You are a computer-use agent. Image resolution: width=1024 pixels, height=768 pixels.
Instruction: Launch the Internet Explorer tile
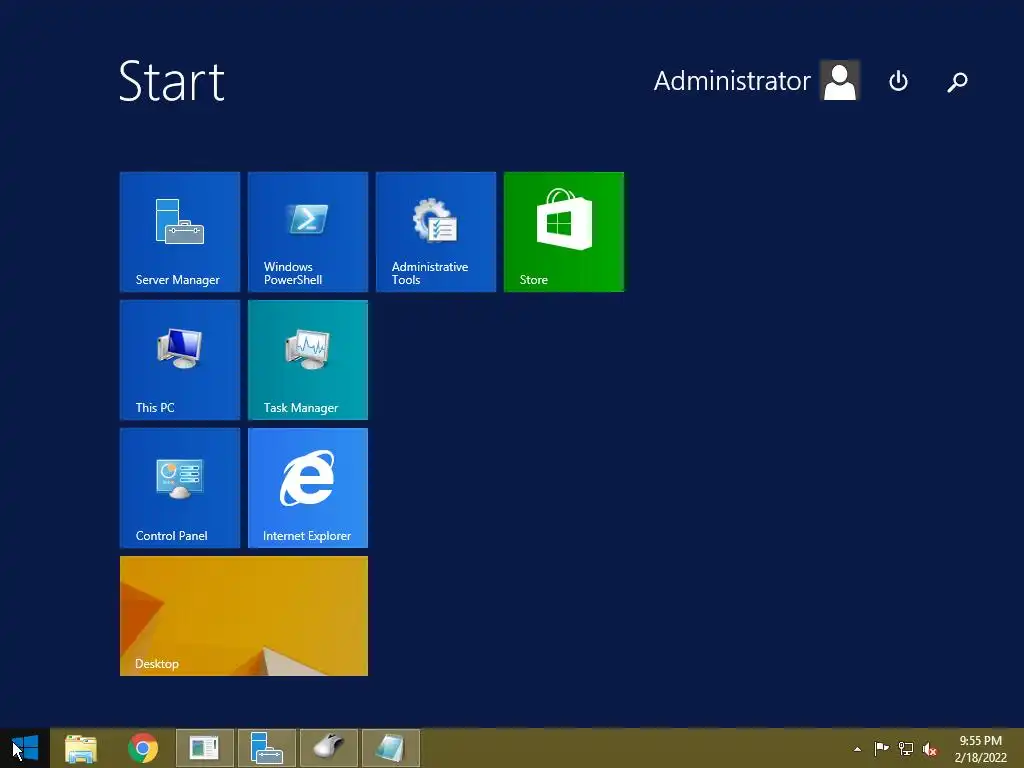click(x=308, y=488)
